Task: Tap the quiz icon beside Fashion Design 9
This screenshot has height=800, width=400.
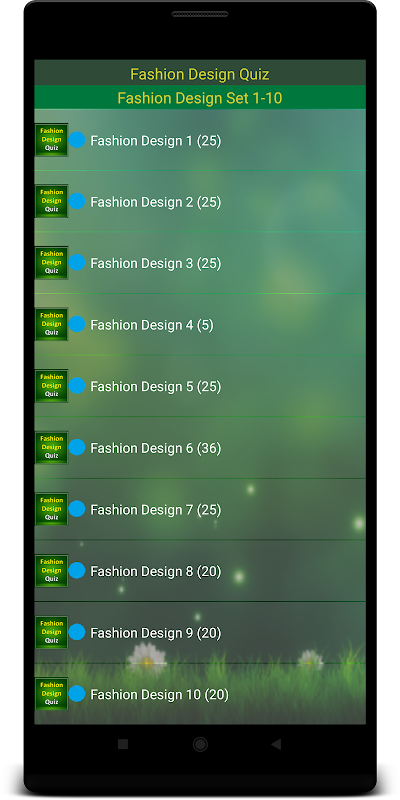Action: point(52,632)
